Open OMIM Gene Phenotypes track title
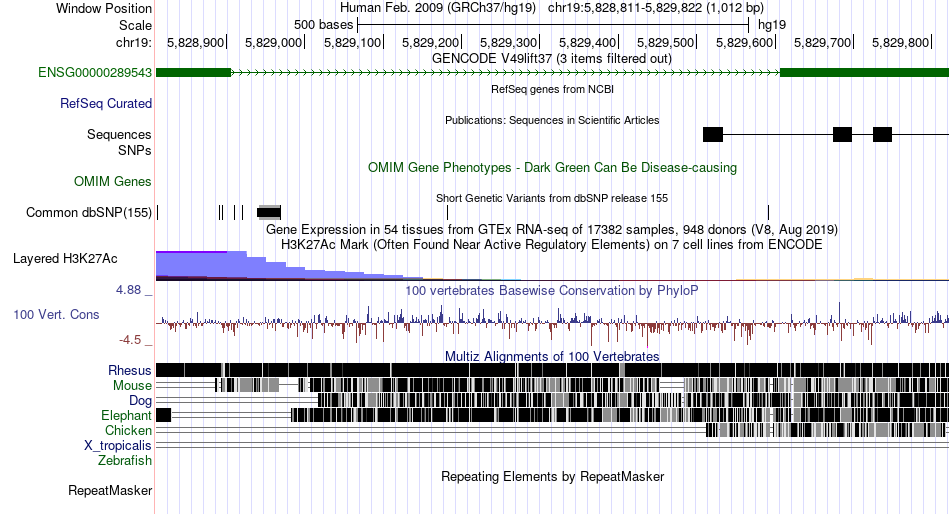 pos(552,167)
